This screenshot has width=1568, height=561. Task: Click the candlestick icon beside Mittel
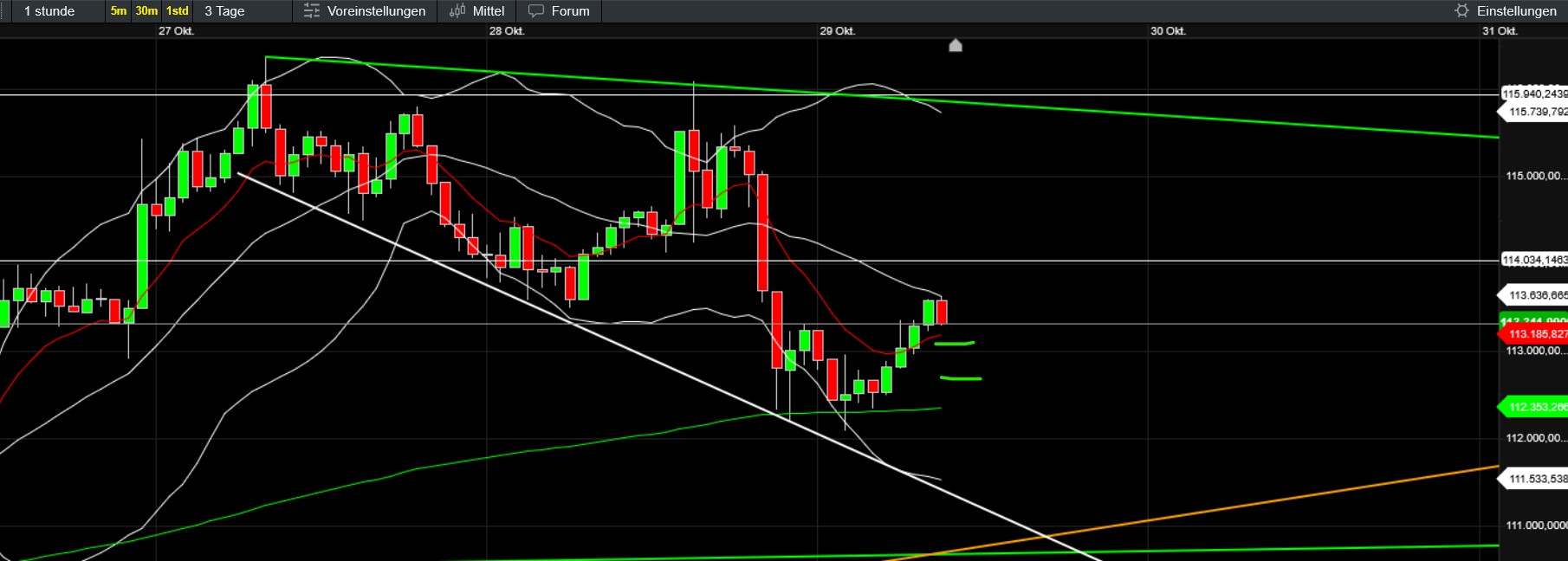[x=457, y=11]
